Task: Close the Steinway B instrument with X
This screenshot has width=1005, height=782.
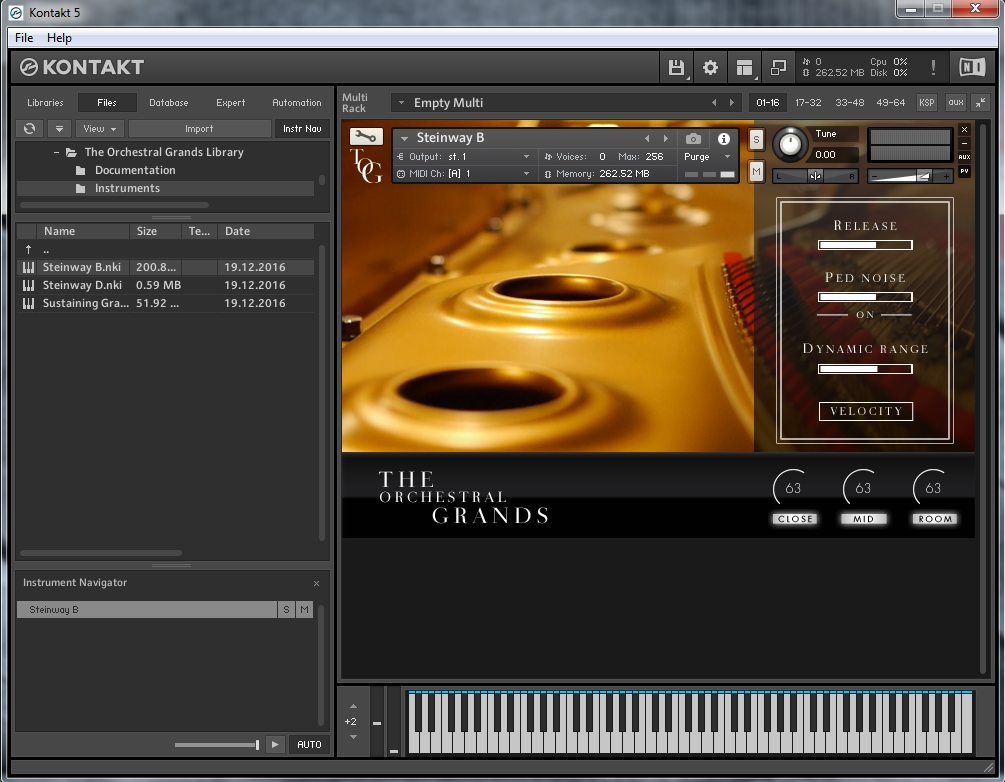Action: tap(964, 129)
